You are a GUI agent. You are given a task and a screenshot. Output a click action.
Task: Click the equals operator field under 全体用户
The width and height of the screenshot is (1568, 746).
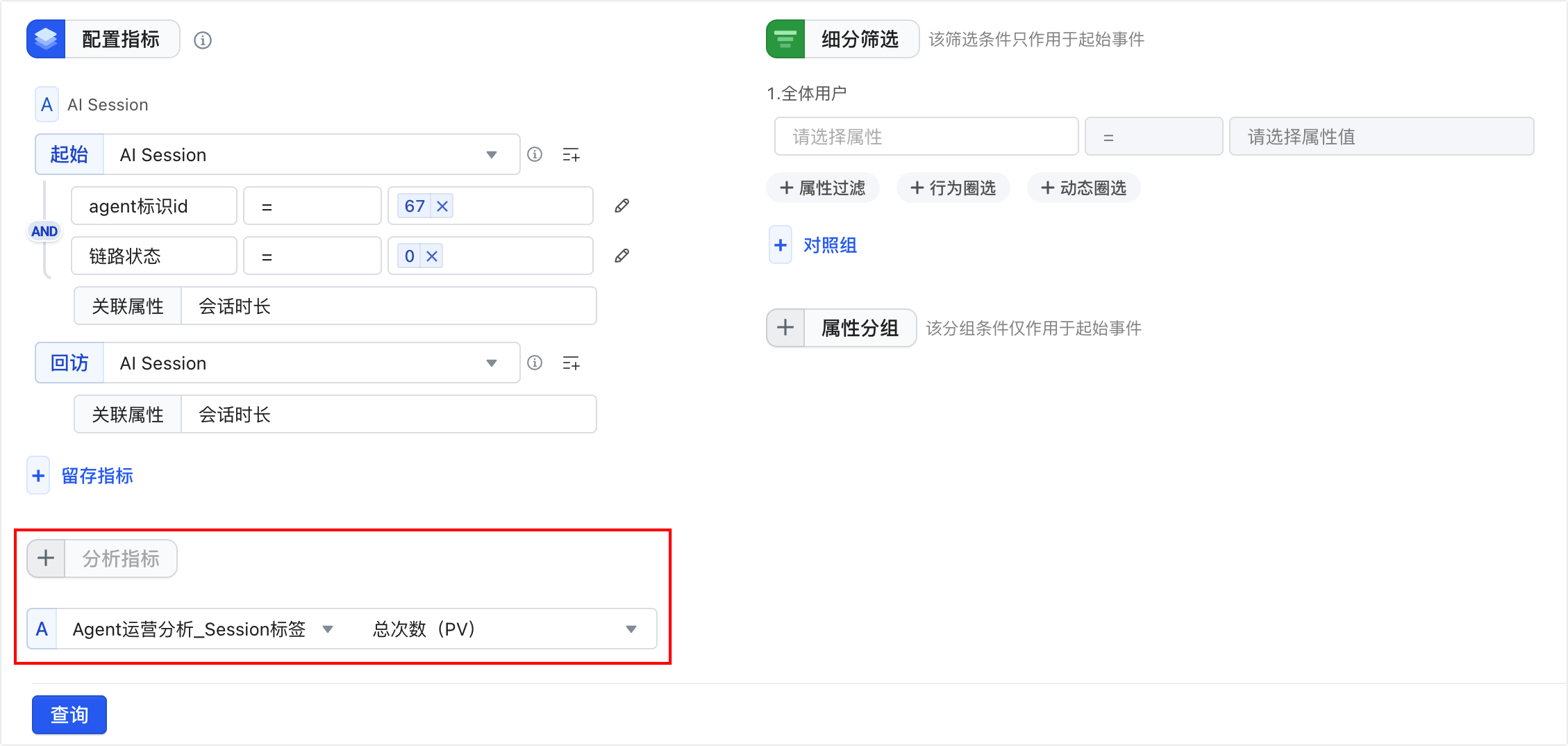pos(1154,136)
